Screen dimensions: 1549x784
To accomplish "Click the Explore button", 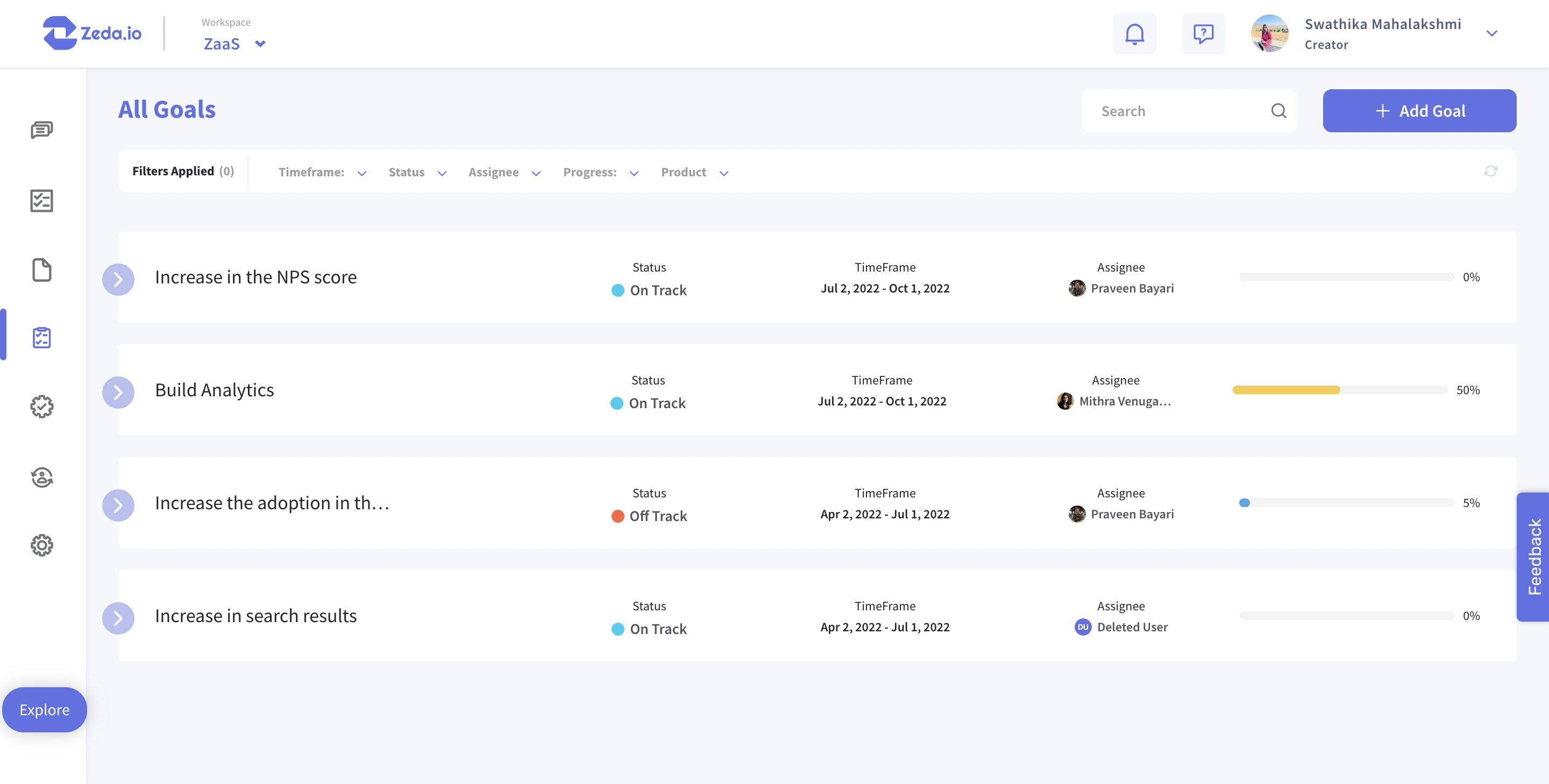I will pos(45,709).
